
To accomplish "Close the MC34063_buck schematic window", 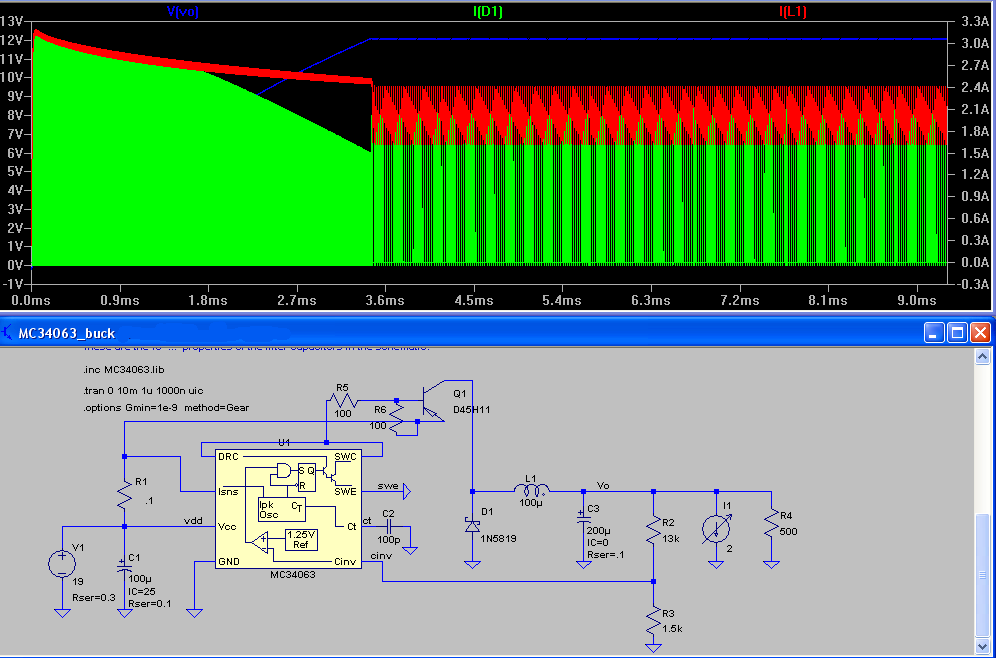I will [981, 332].
